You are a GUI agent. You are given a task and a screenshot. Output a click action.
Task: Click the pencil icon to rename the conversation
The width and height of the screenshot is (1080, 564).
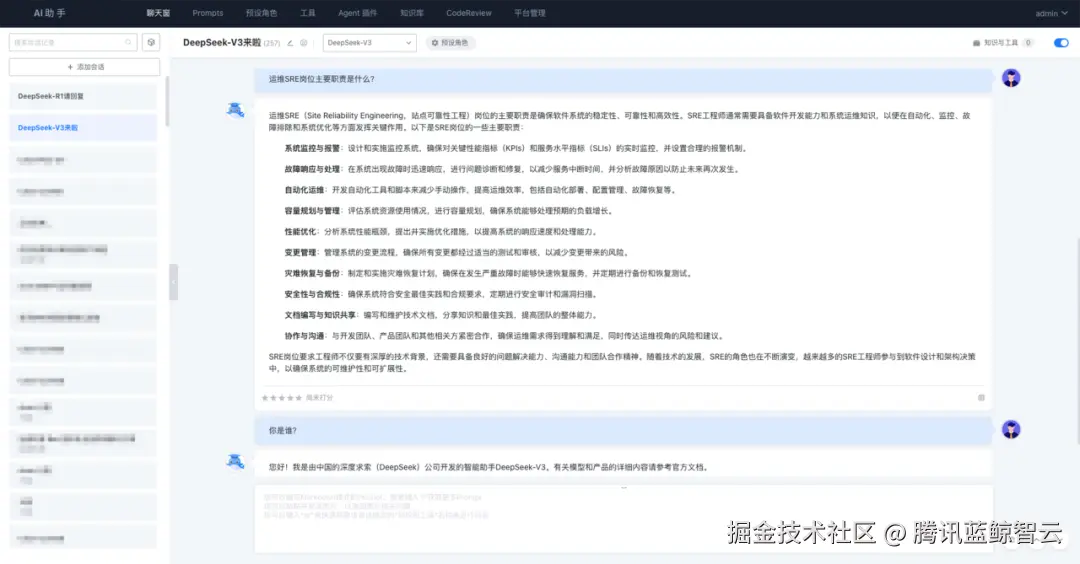tap(290, 43)
